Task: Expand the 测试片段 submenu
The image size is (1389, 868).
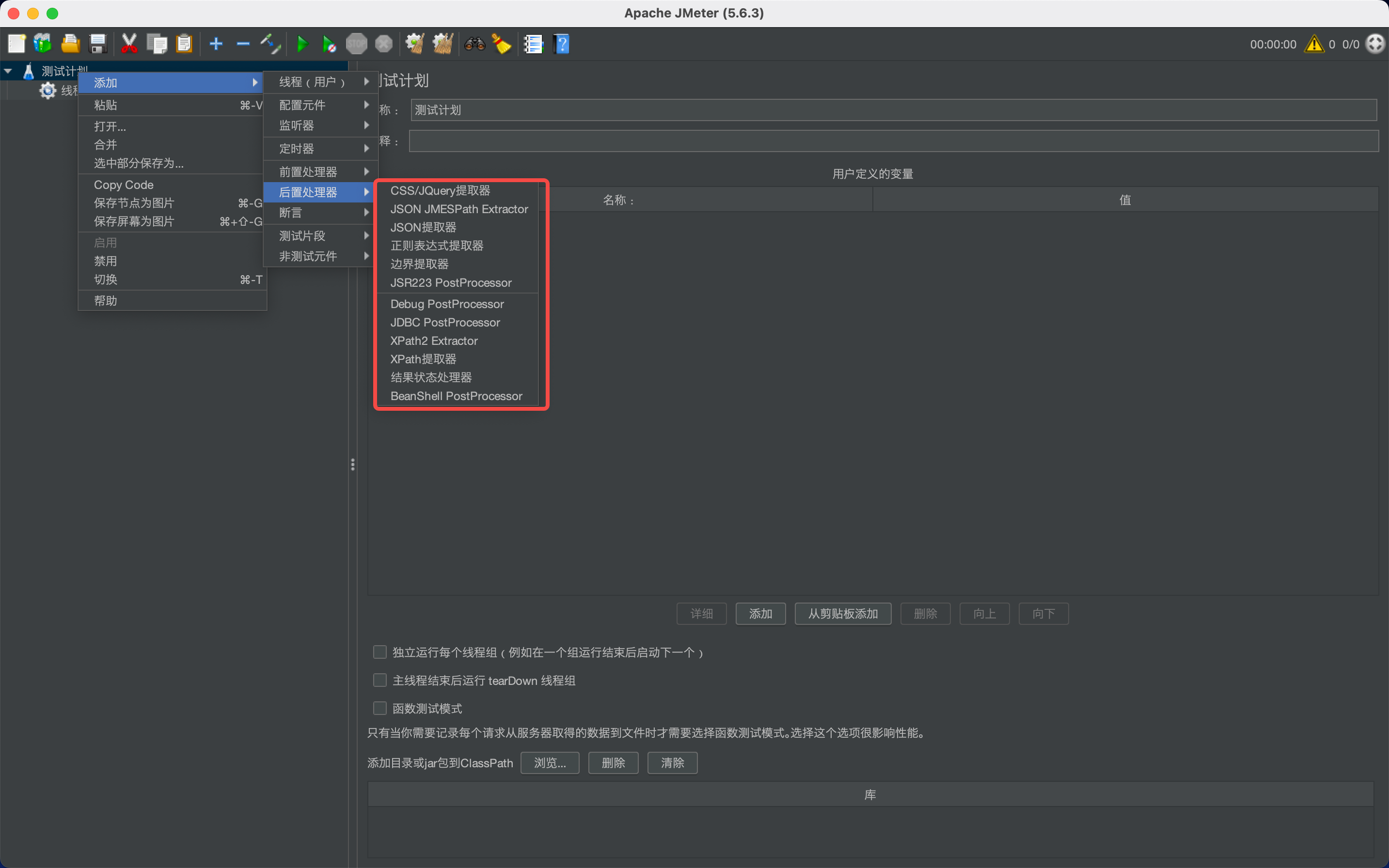Action: (320, 236)
